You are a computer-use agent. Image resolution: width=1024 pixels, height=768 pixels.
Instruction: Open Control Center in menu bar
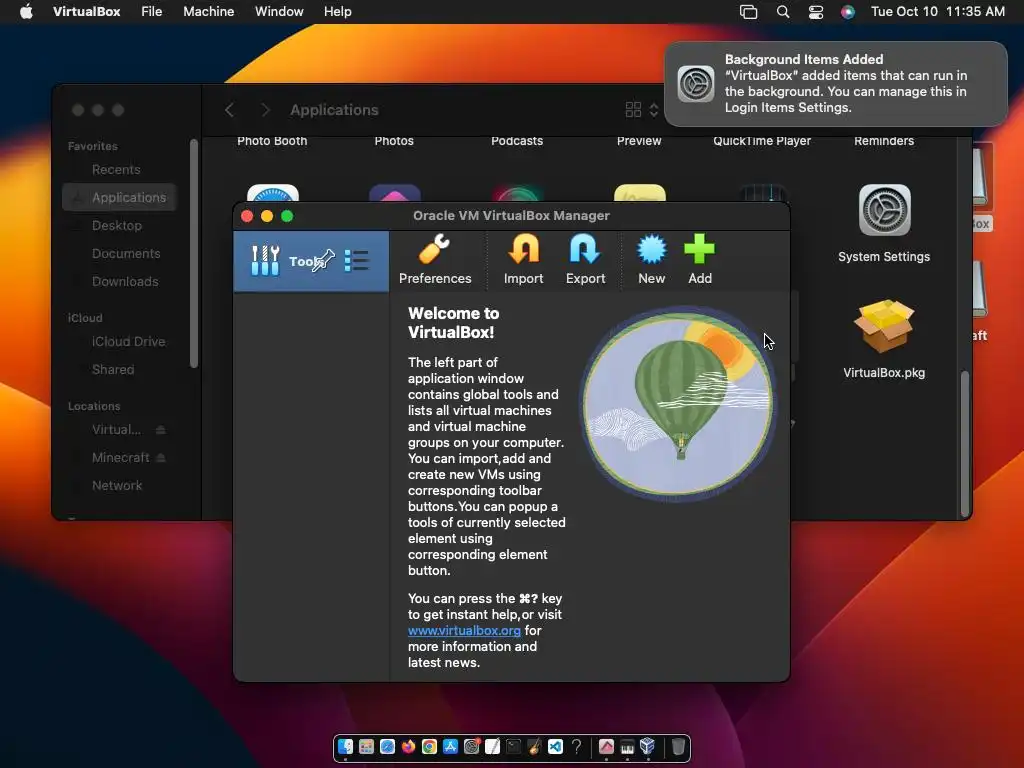click(816, 12)
